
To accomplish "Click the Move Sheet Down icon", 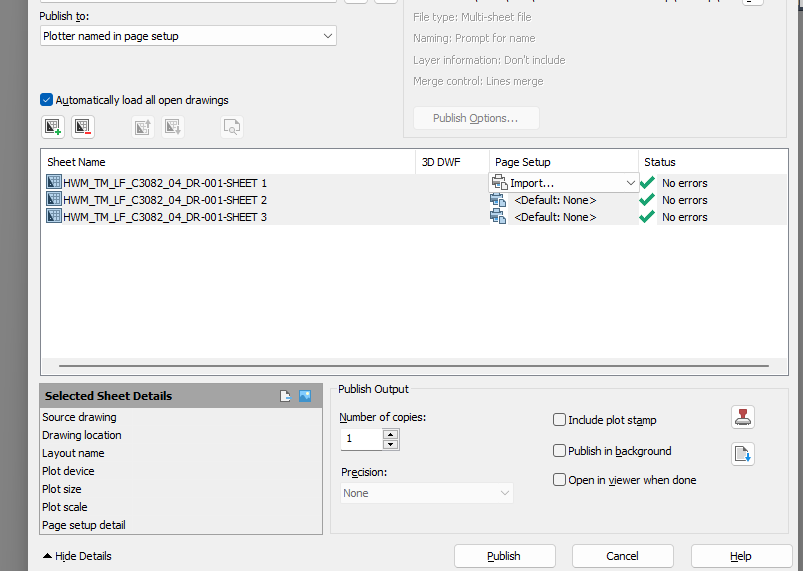I will pos(173,127).
